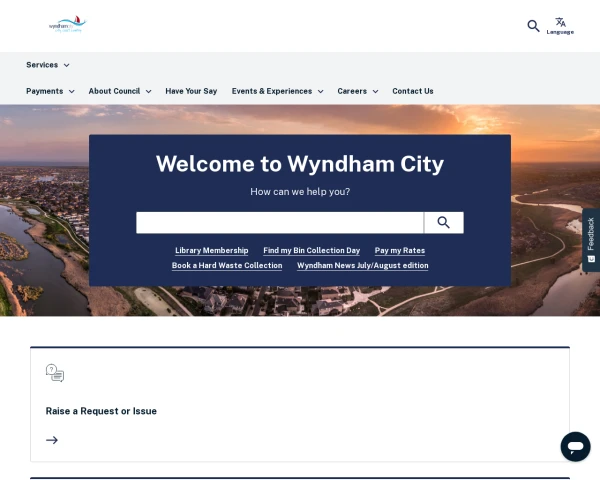Click the hero search submit magnifier button
Viewport: 600px width, 480px height.
443,222
